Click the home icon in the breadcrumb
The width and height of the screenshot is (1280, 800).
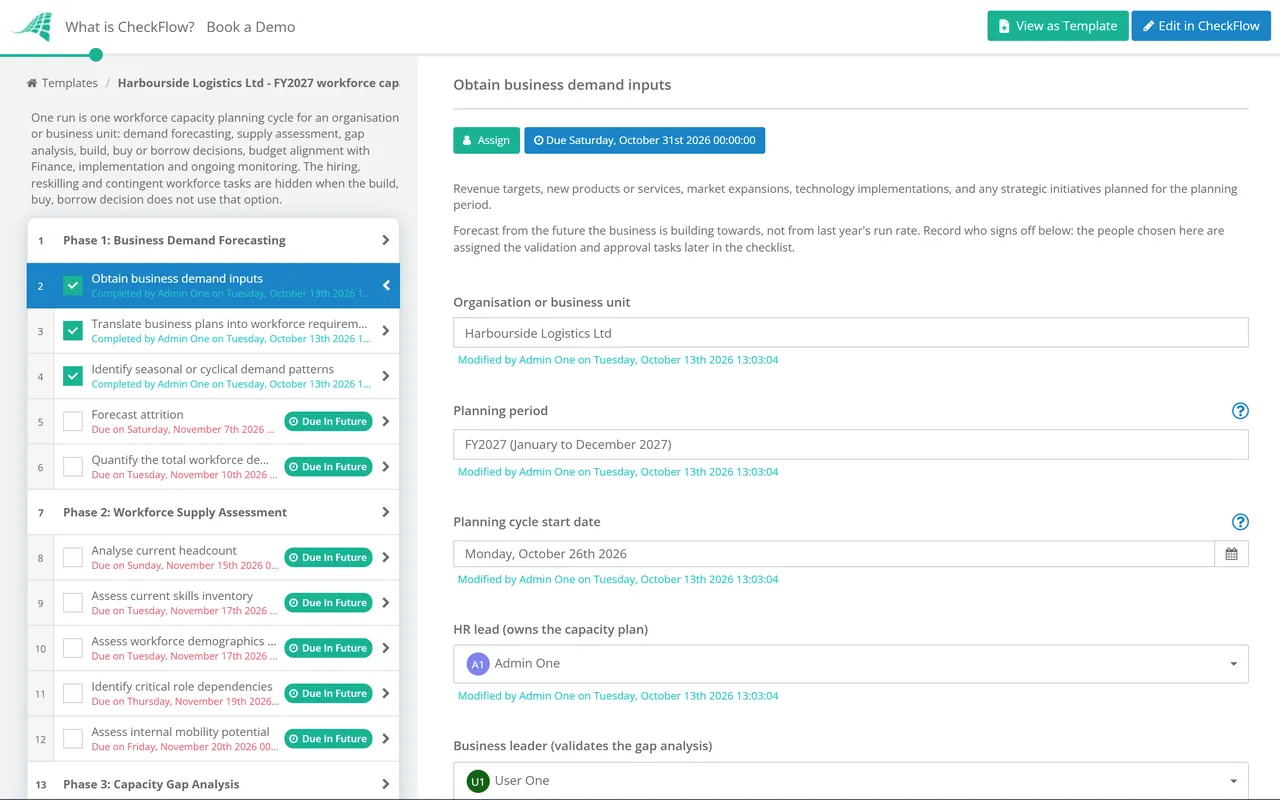(x=32, y=83)
